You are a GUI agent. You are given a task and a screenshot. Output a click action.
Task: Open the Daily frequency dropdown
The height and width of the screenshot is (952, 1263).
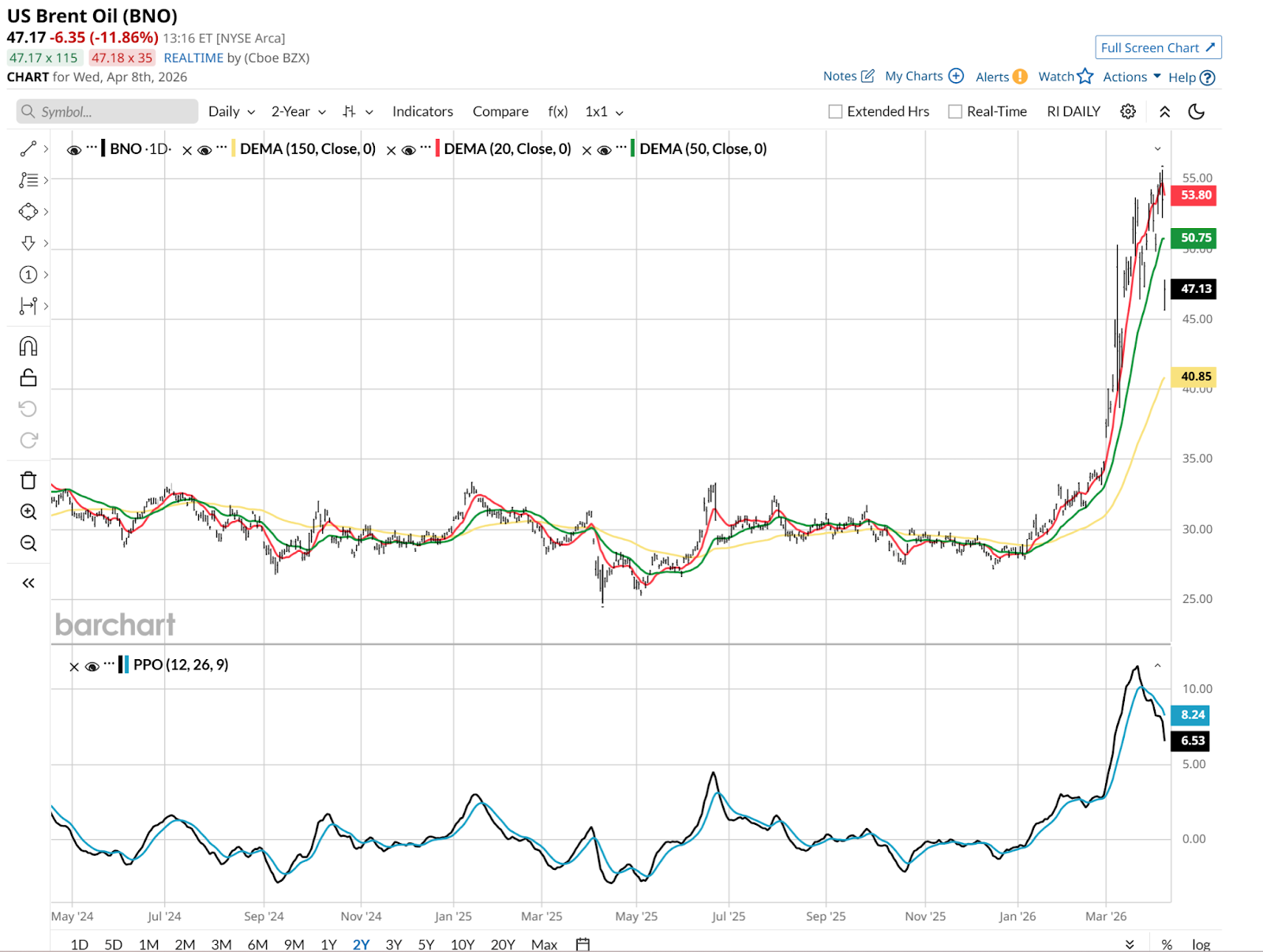231,112
